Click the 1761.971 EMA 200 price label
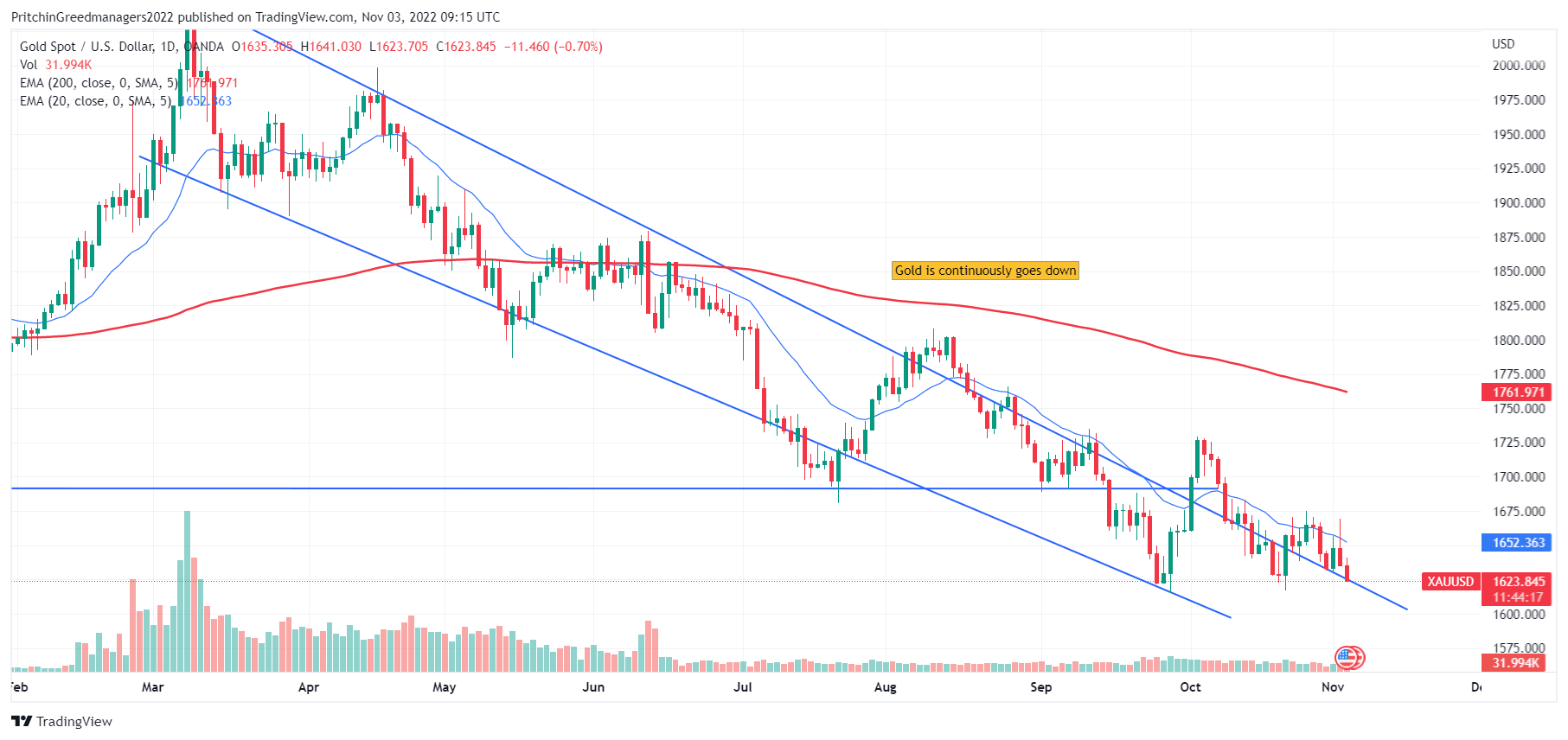Screen dimensions: 1568x740 coord(1518,392)
